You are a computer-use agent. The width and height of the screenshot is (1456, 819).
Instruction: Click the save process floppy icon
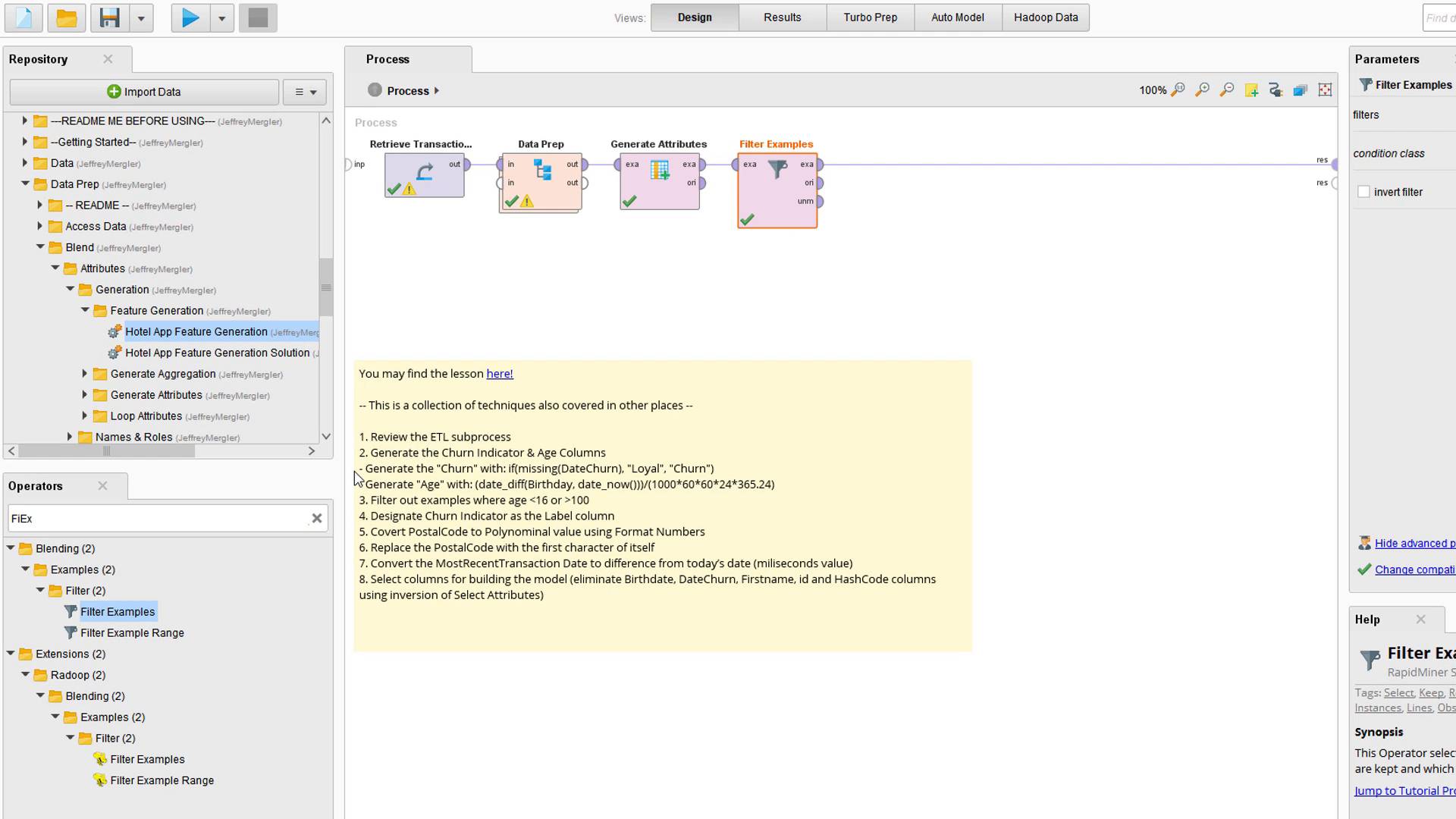110,17
